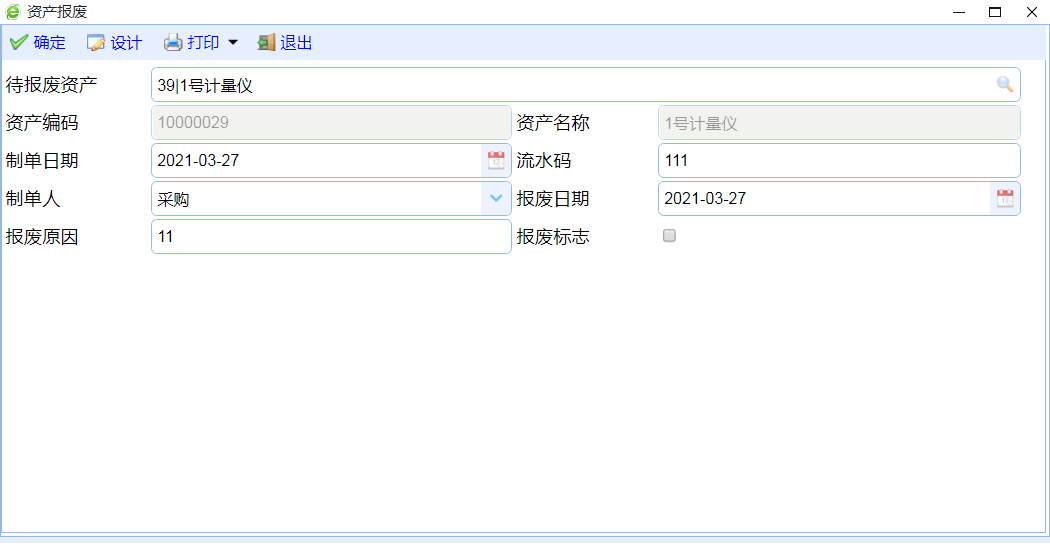Expand the 制单人 dropdown arrow
Viewport: 1050px width, 548px height.
[x=496, y=199]
